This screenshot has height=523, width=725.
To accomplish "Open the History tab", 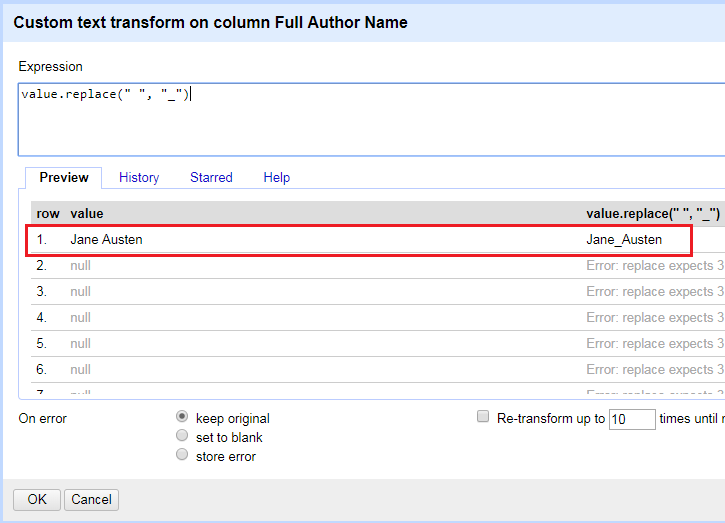I will 139,178.
